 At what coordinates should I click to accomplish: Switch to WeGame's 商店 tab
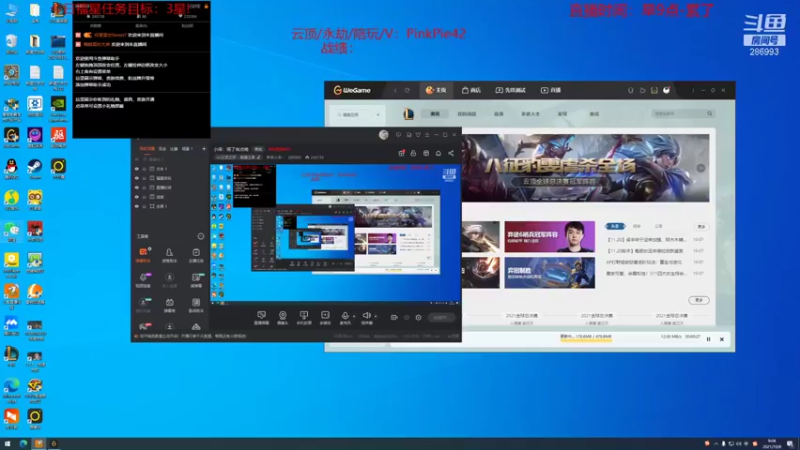(x=471, y=90)
